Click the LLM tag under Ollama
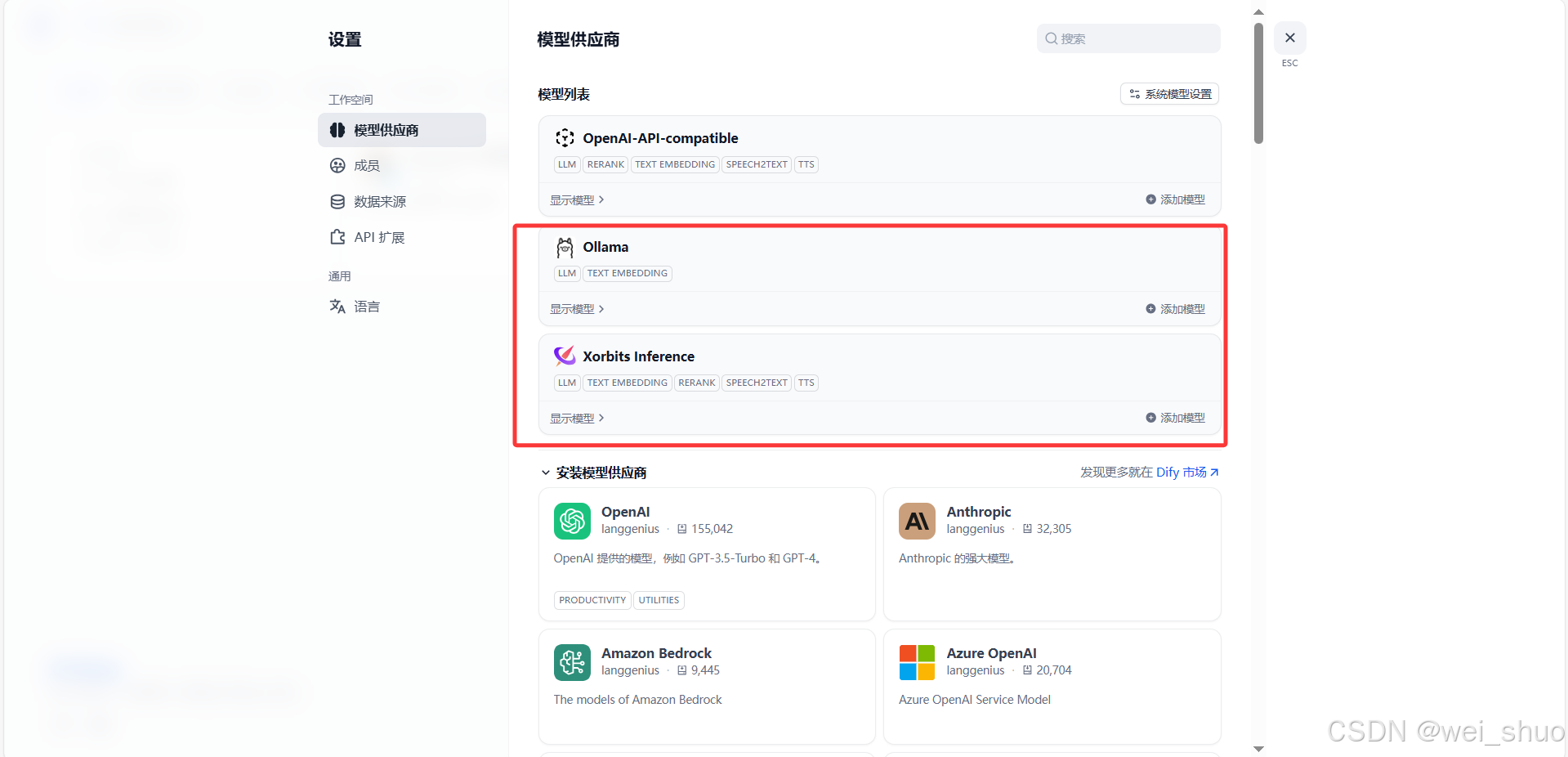 (567, 273)
